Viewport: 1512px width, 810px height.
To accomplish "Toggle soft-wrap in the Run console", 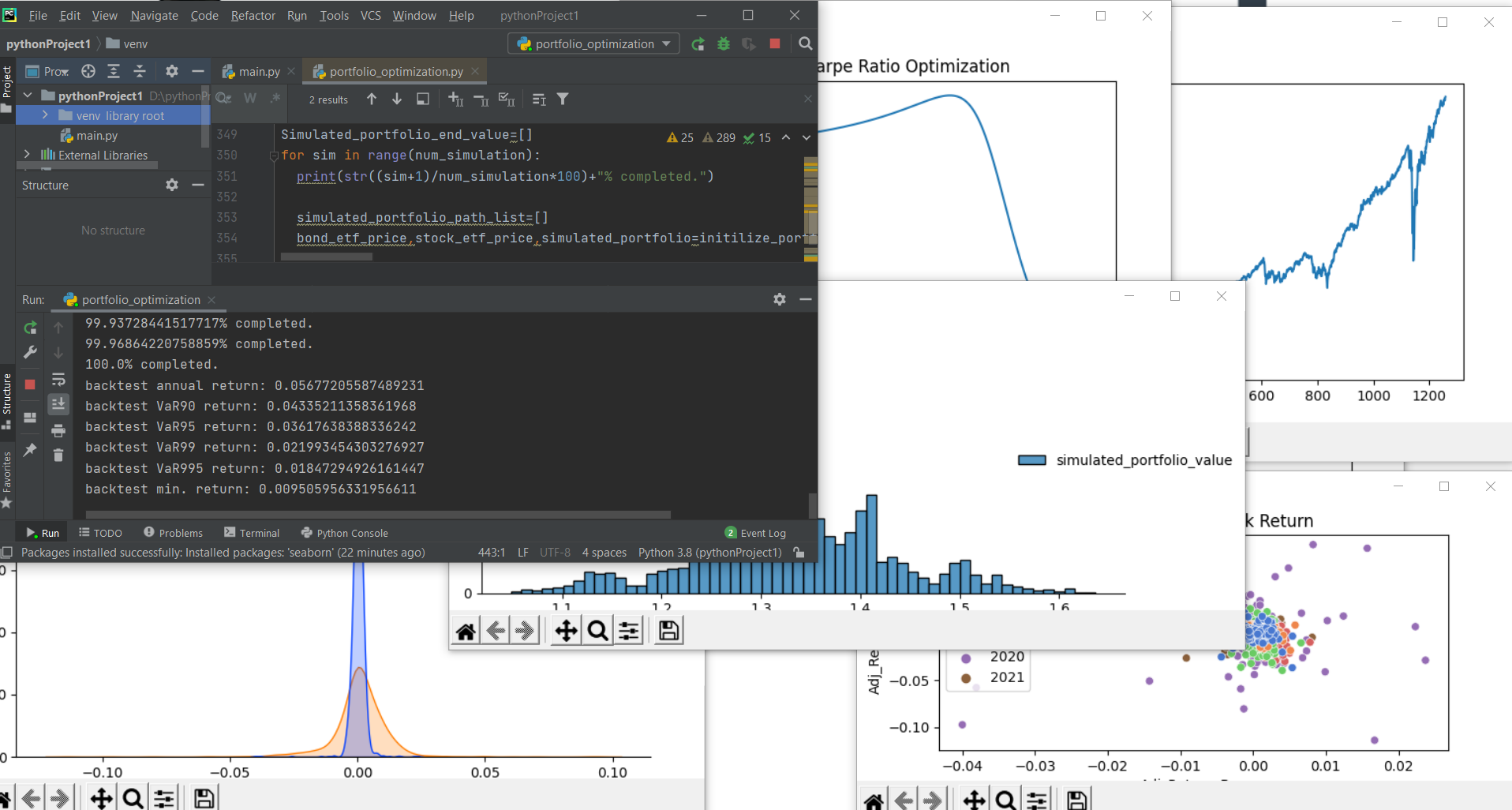I will coord(58,378).
